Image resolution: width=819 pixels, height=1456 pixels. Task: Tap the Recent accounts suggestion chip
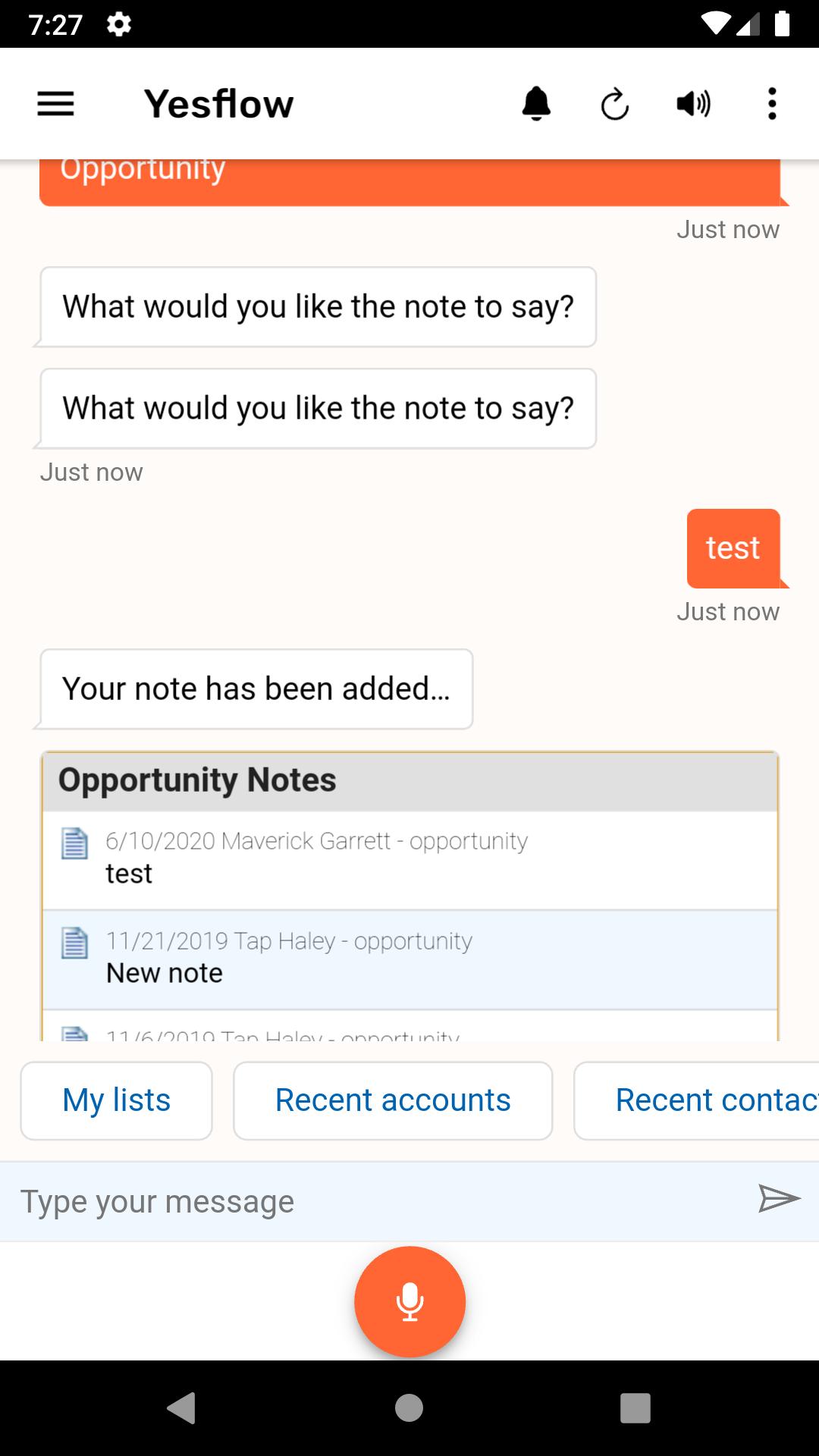tap(393, 1100)
